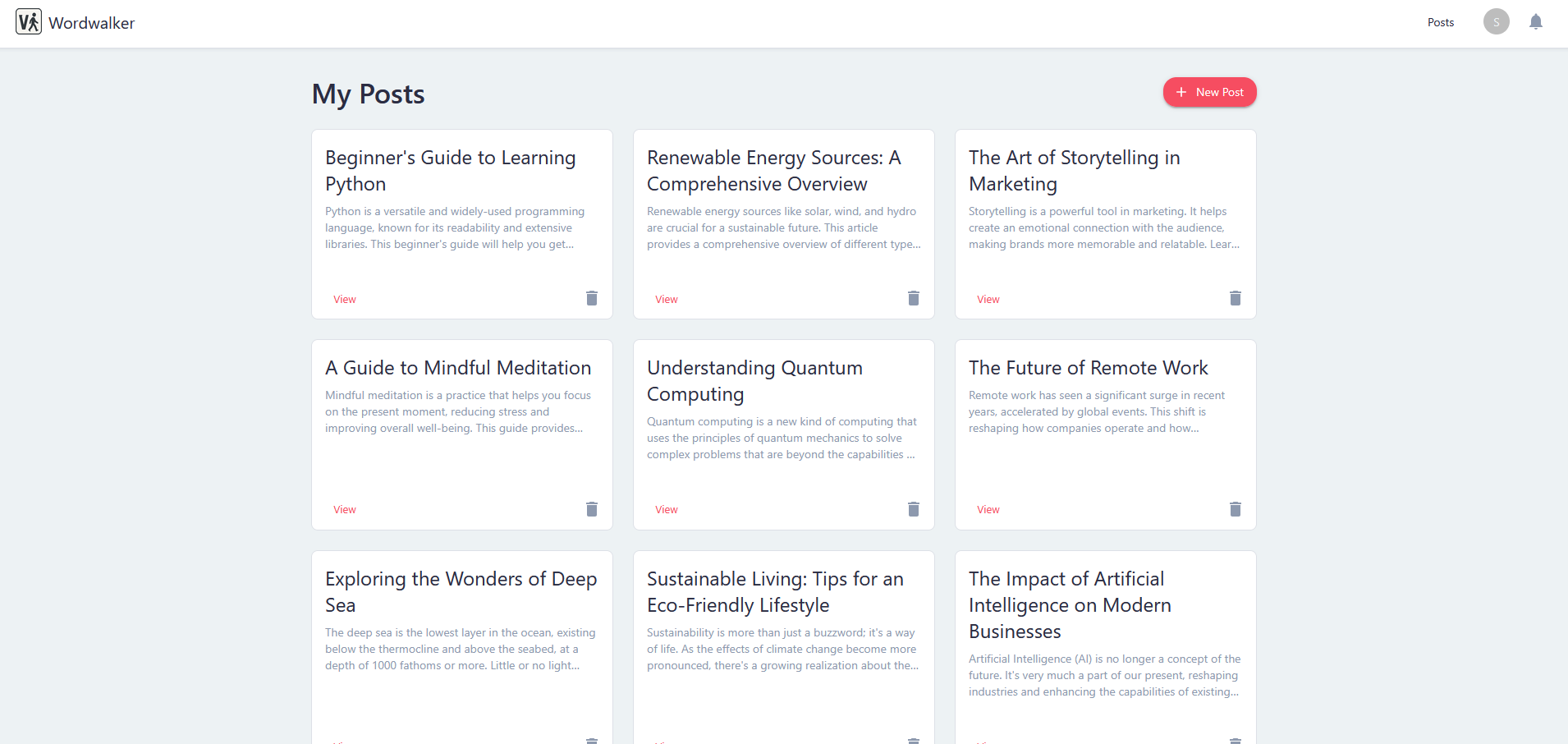View the Beginner's Guide to Learning Python post
The height and width of the screenshot is (744, 1568).
click(x=345, y=300)
